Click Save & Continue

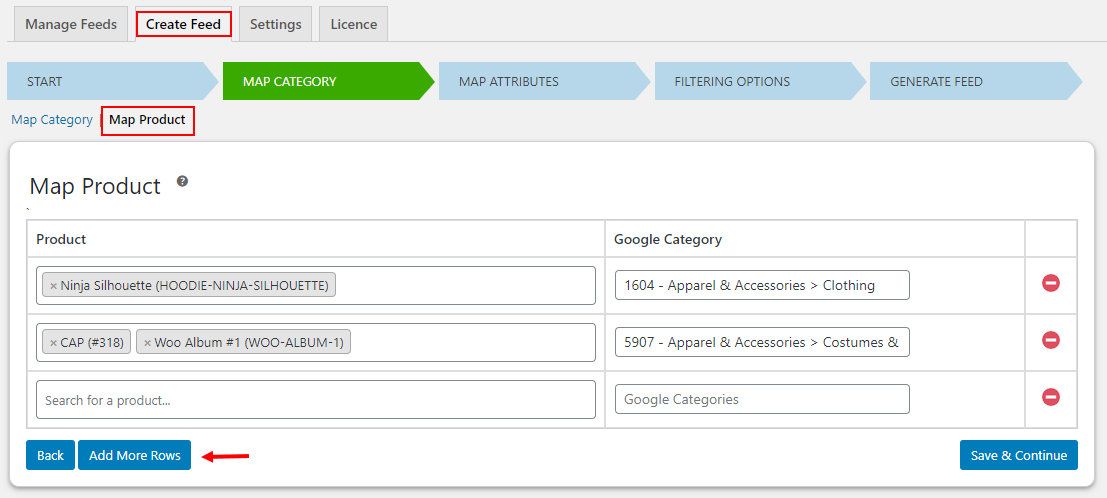[x=1019, y=456]
